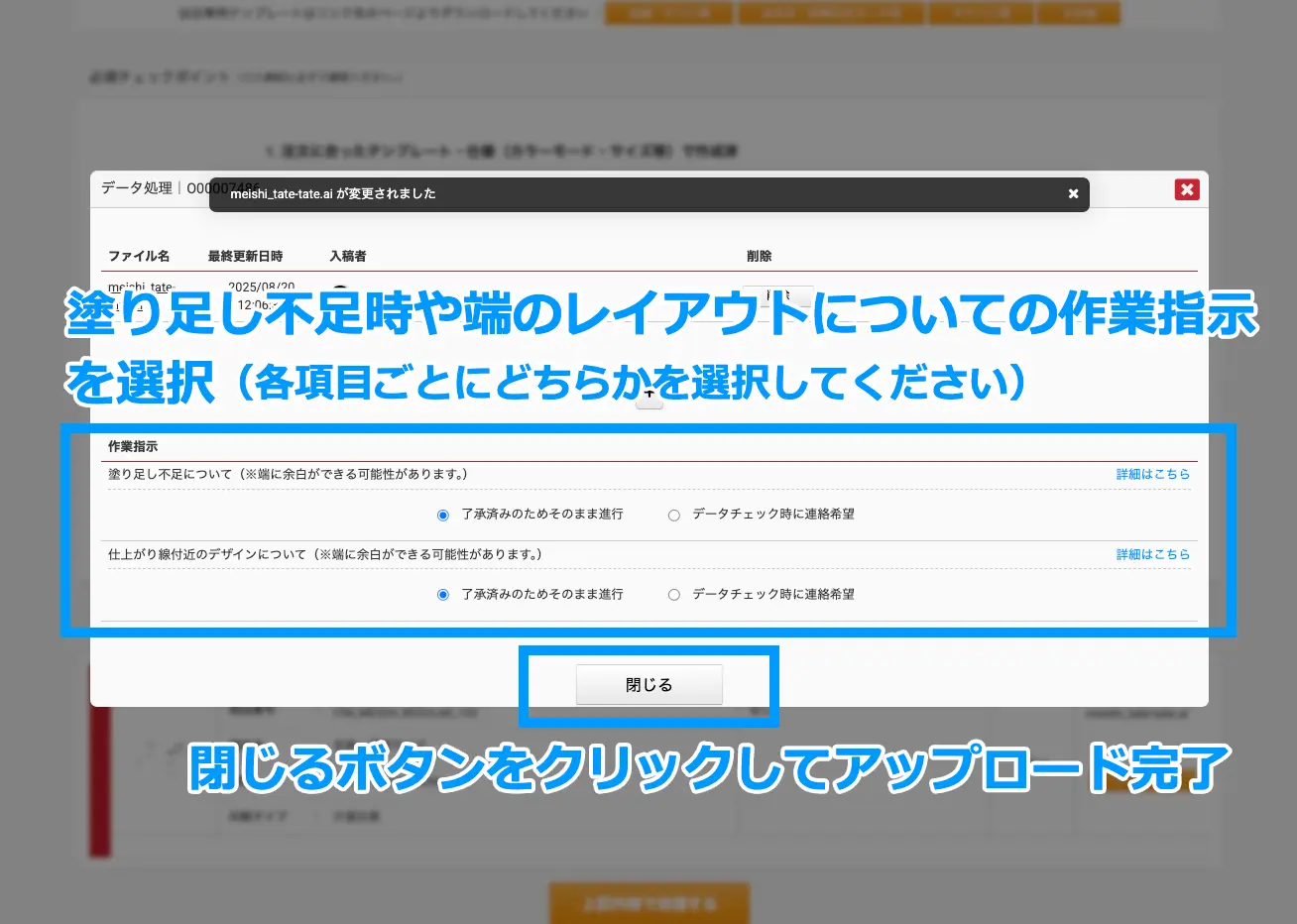Image resolution: width=1297 pixels, height=924 pixels.
Task: Expand the collapsed control above 作業指示 section
Action: point(649,398)
